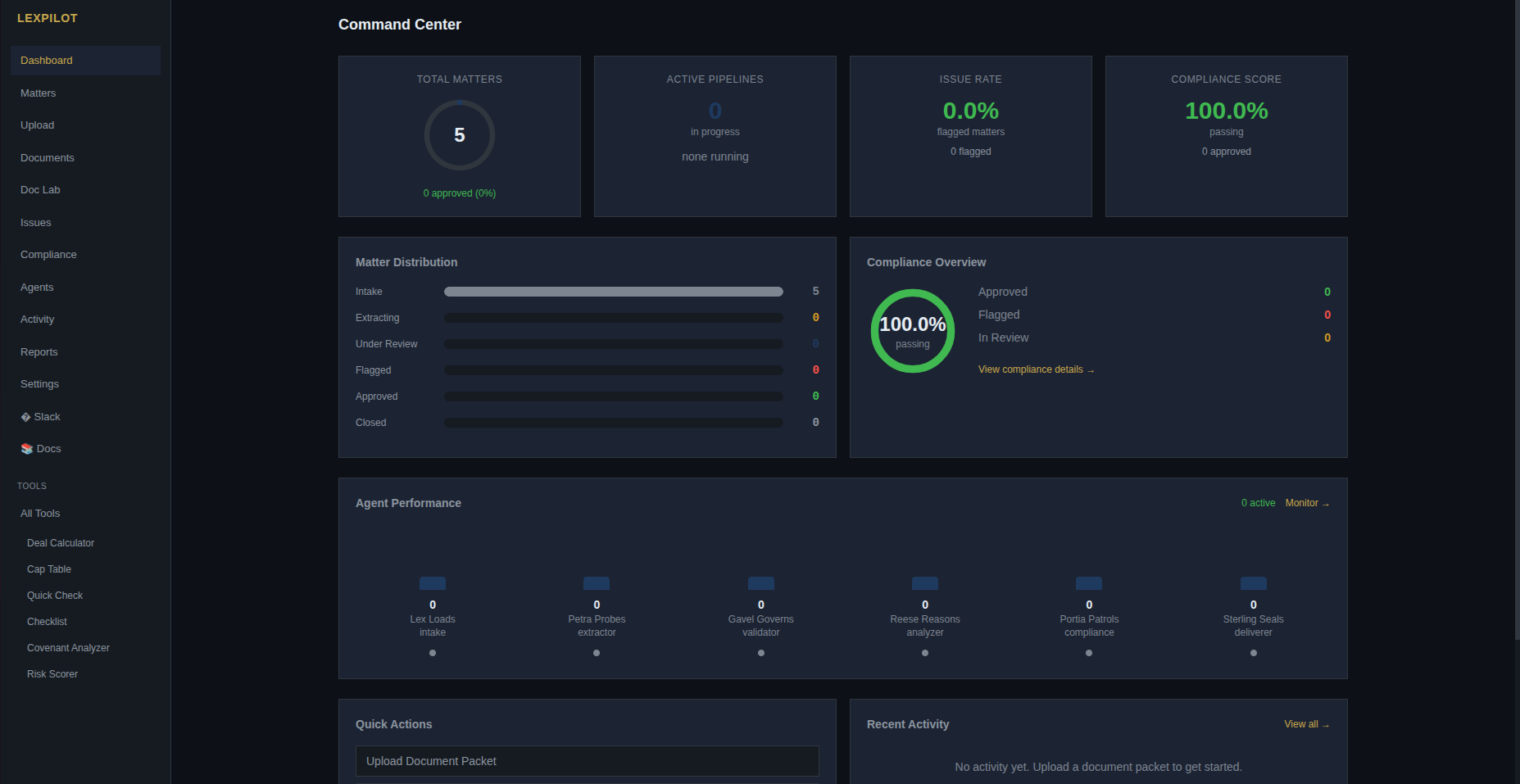This screenshot has width=1520, height=784.
Task: Click status dot under Petra Probes
Action: click(597, 653)
